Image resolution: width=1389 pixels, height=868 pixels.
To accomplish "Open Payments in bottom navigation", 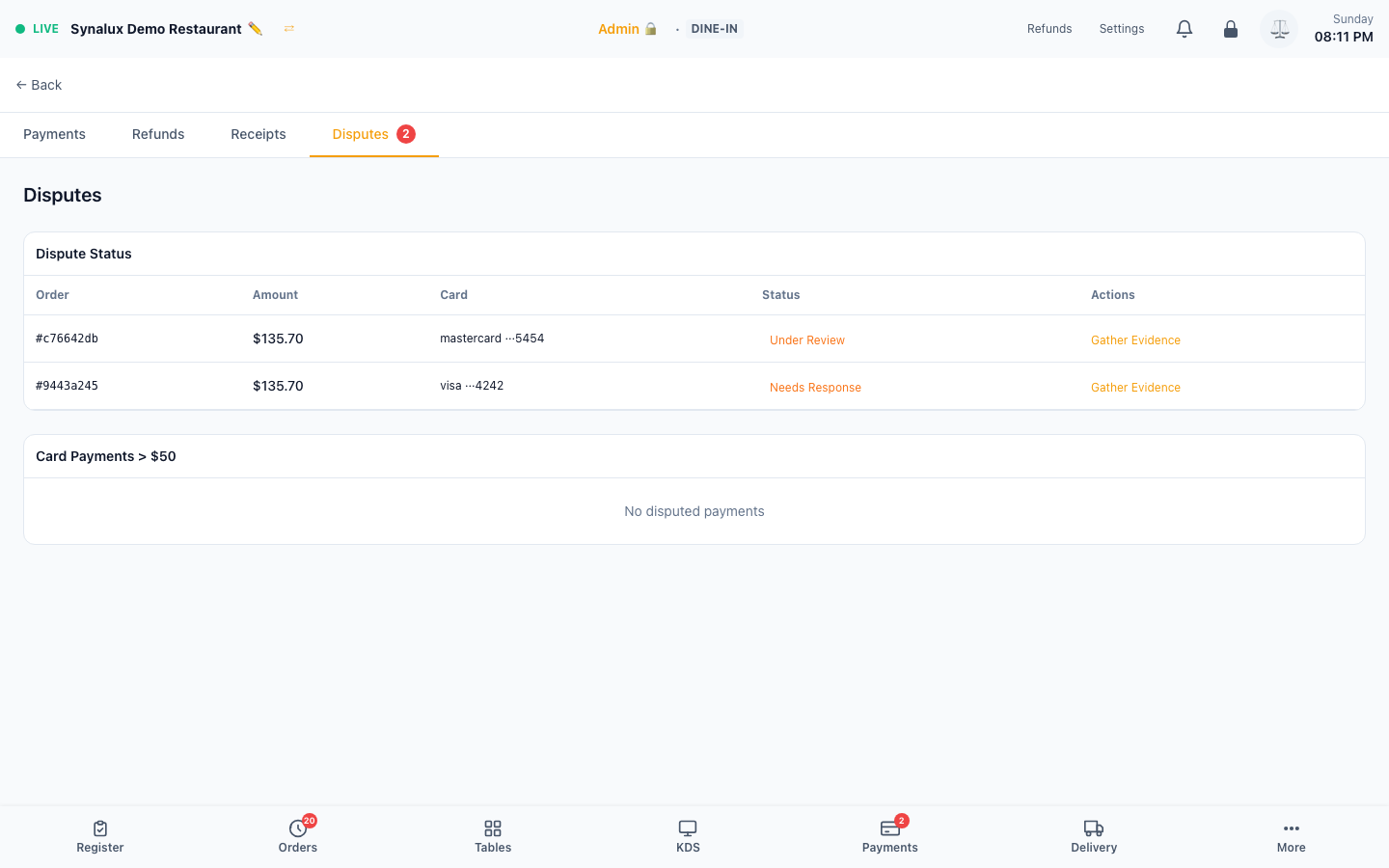I will coord(890,836).
